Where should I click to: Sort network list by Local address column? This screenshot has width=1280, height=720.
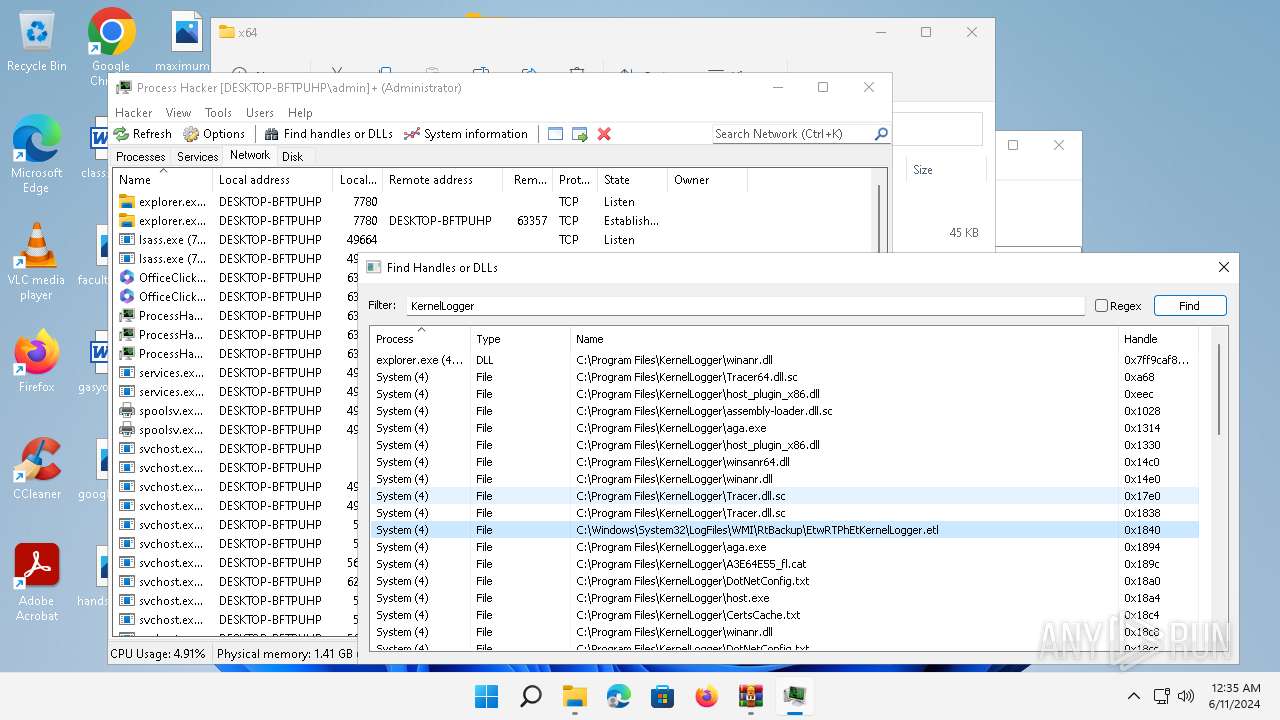click(x=273, y=180)
